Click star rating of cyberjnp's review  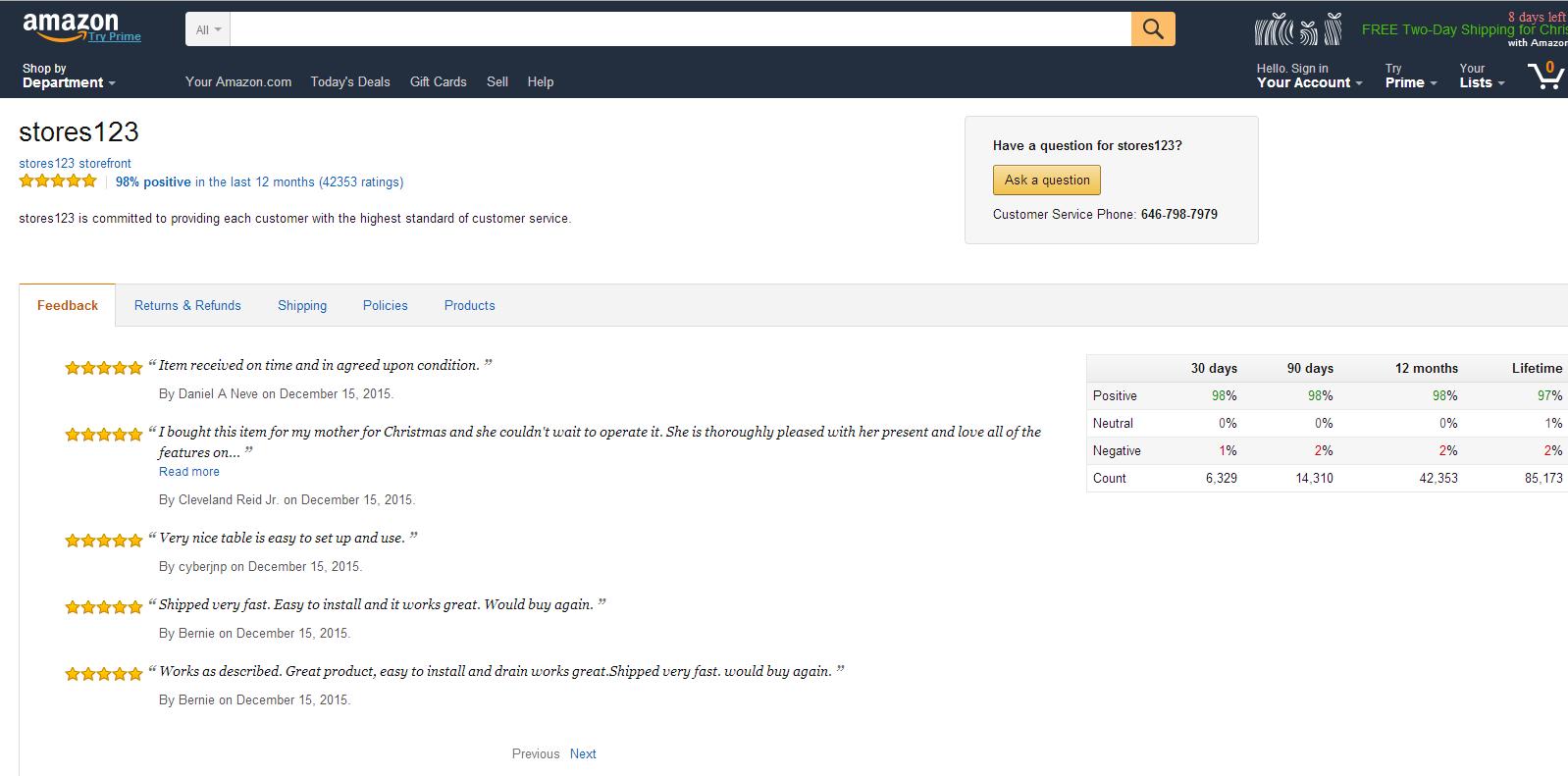click(103, 541)
